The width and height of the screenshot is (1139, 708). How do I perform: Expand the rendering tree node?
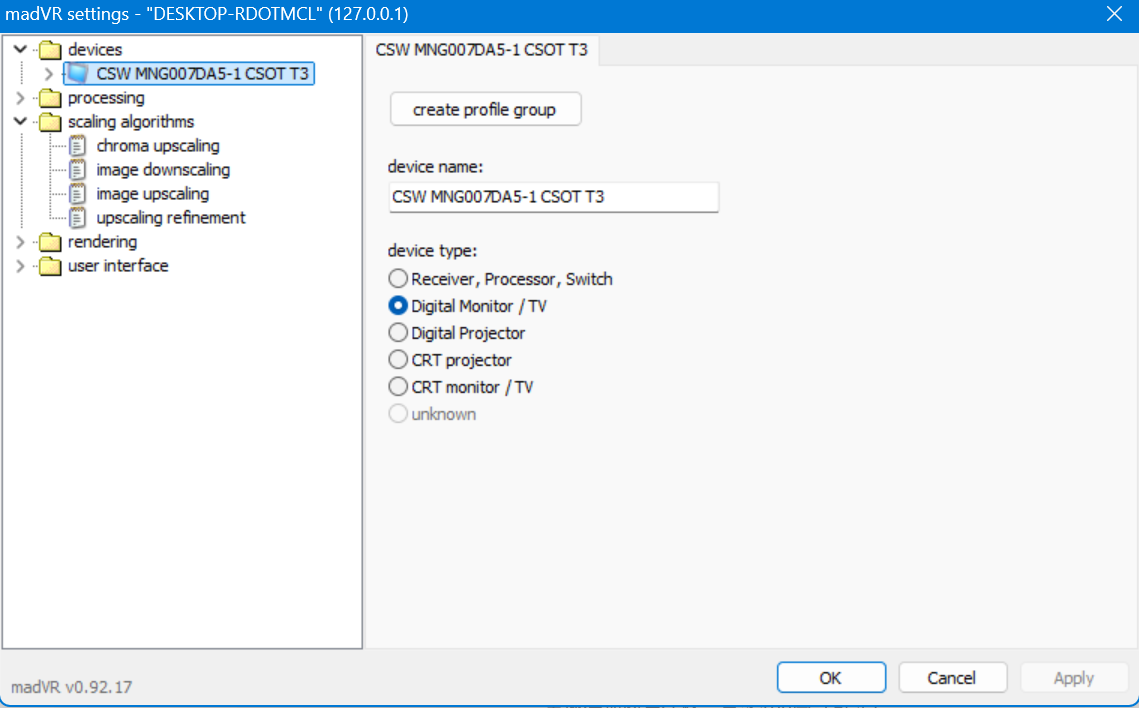point(20,242)
